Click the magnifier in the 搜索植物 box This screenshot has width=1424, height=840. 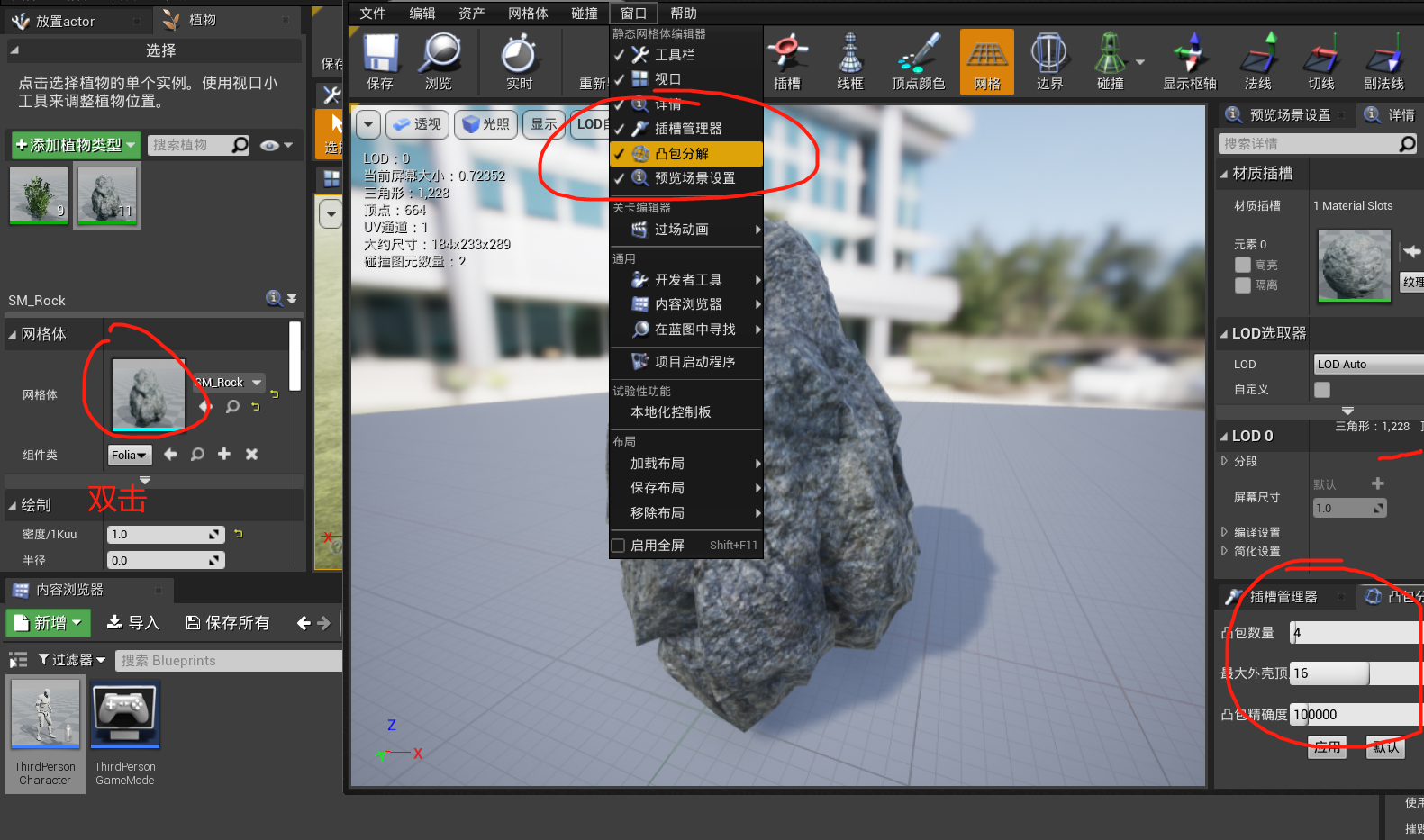240,145
